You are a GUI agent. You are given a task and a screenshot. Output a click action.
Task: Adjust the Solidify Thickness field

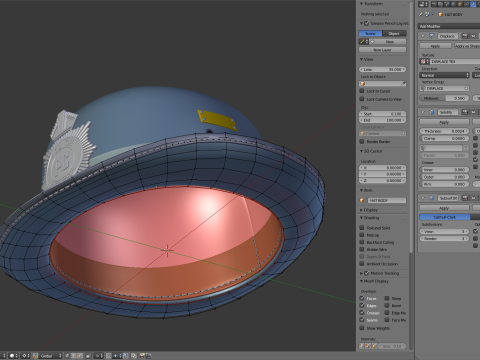pyautogui.click(x=444, y=131)
